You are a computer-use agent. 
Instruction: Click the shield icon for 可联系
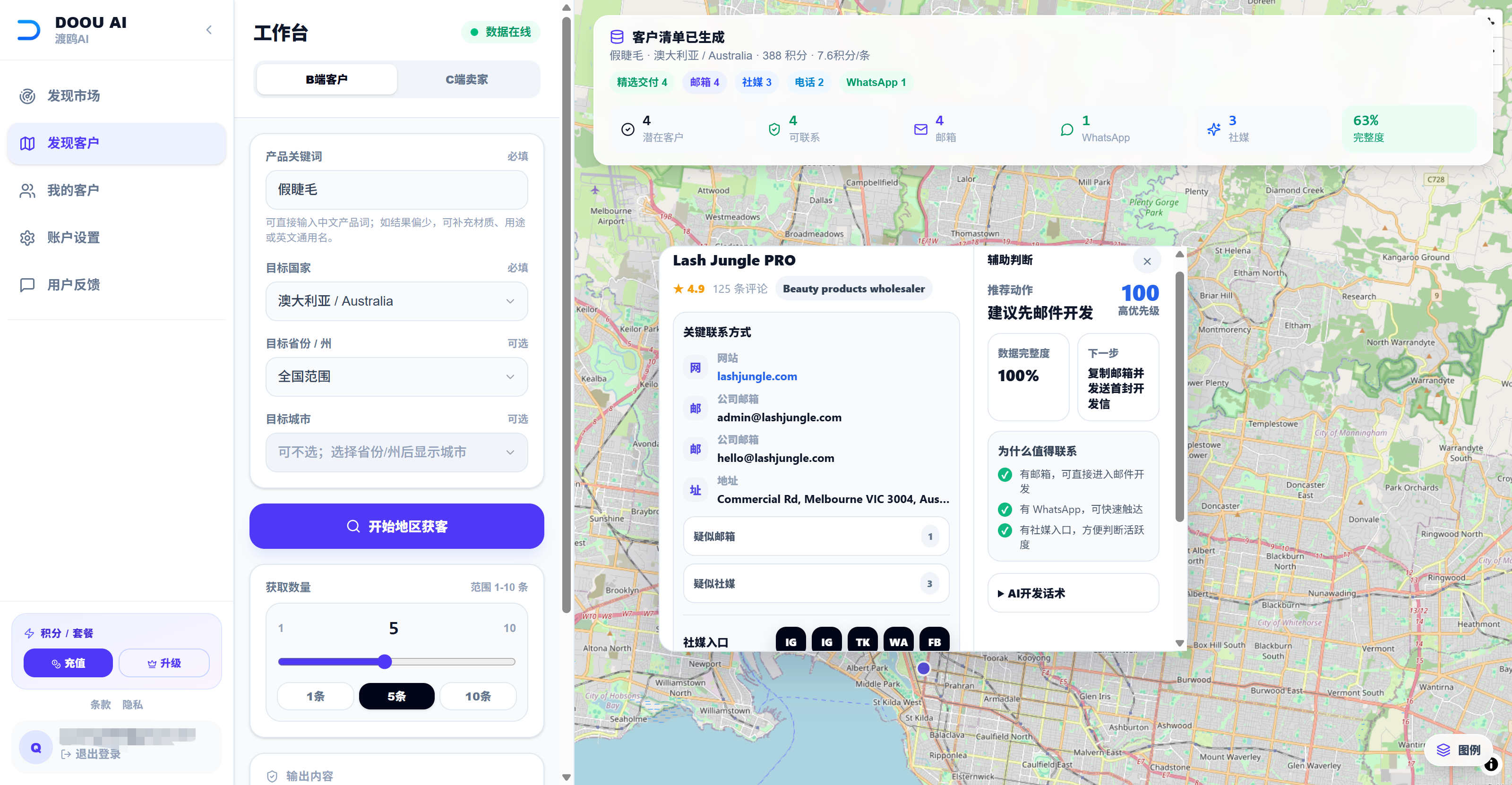point(774,130)
